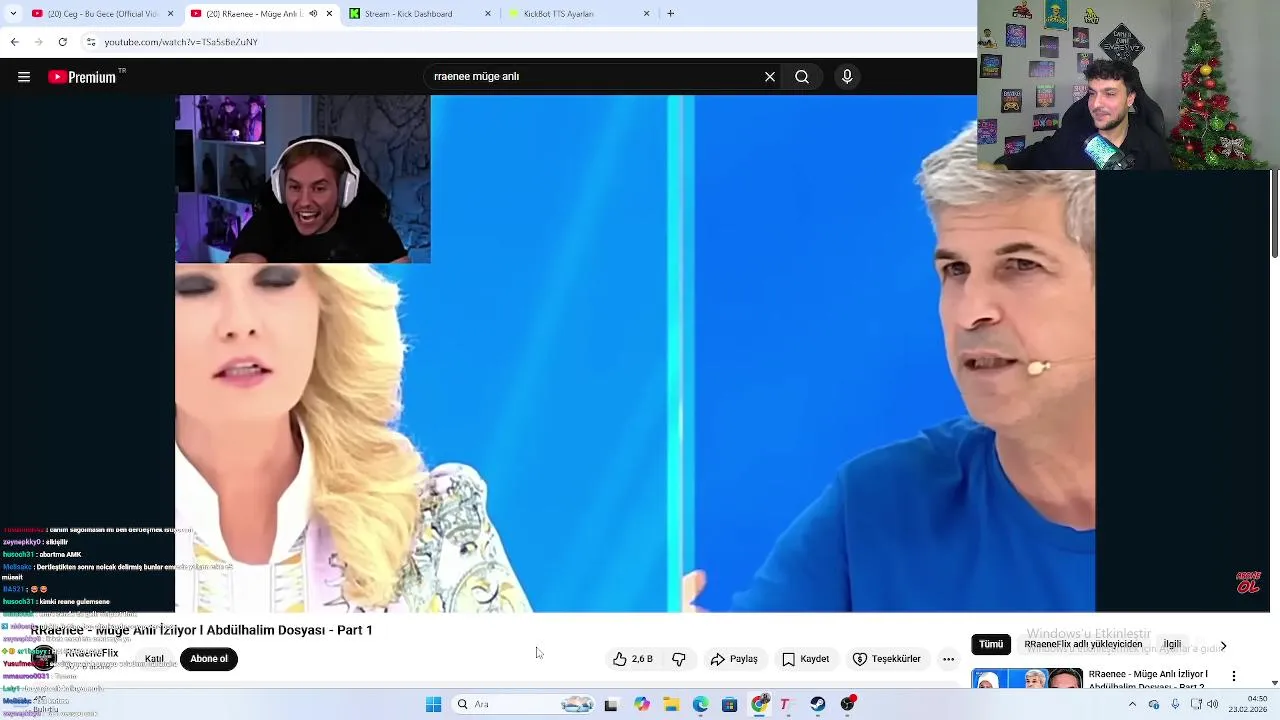Viewport: 1280px width, 720px height.
Task: Open OBS Studio from the taskbar
Action: pyautogui.click(x=848, y=705)
